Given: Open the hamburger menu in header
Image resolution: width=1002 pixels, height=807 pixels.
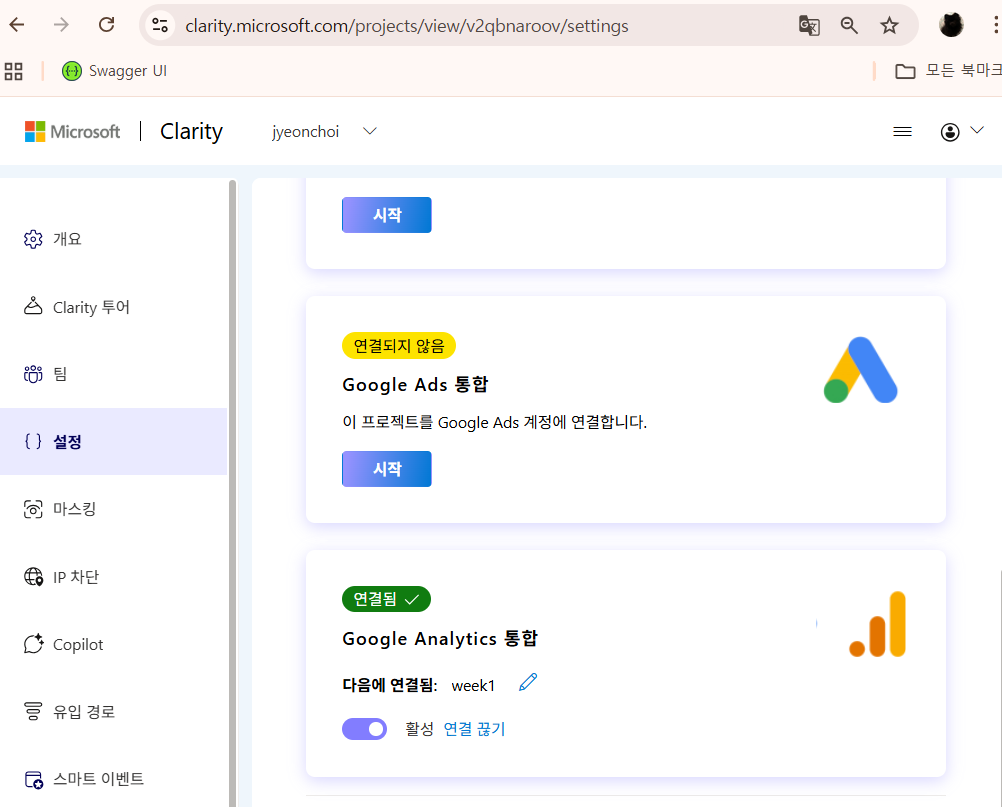Looking at the screenshot, I should point(902,132).
